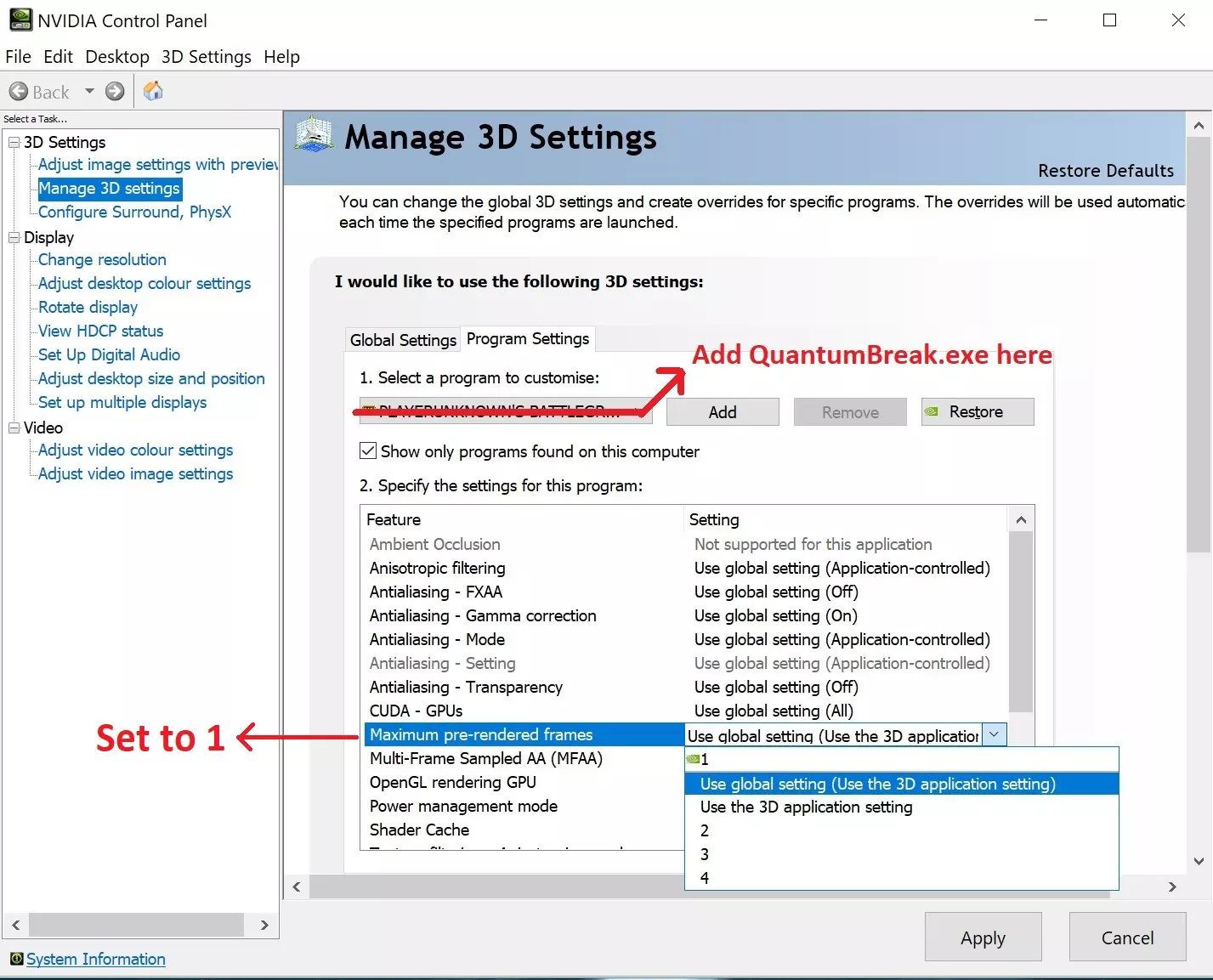Click the Forward arrow icon in the toolbar
1213x980 pixels.
(115, 92)
